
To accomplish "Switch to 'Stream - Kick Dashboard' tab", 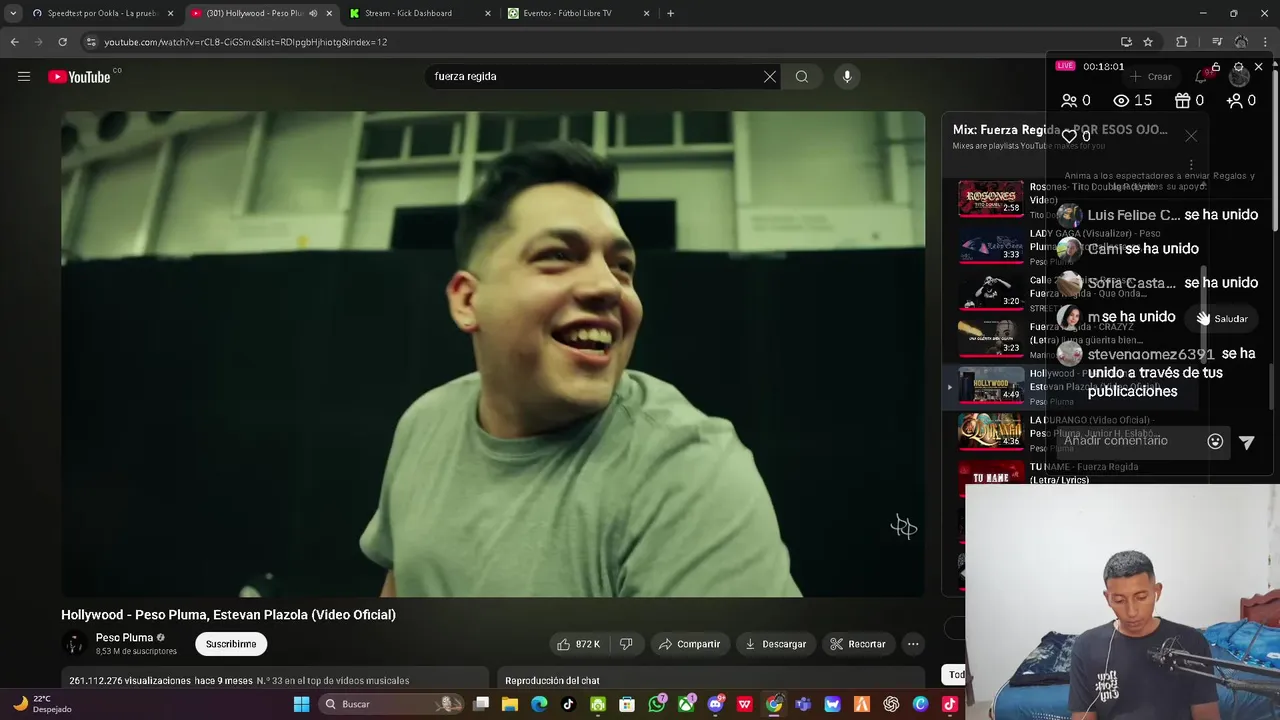I will tap(420, 13).
